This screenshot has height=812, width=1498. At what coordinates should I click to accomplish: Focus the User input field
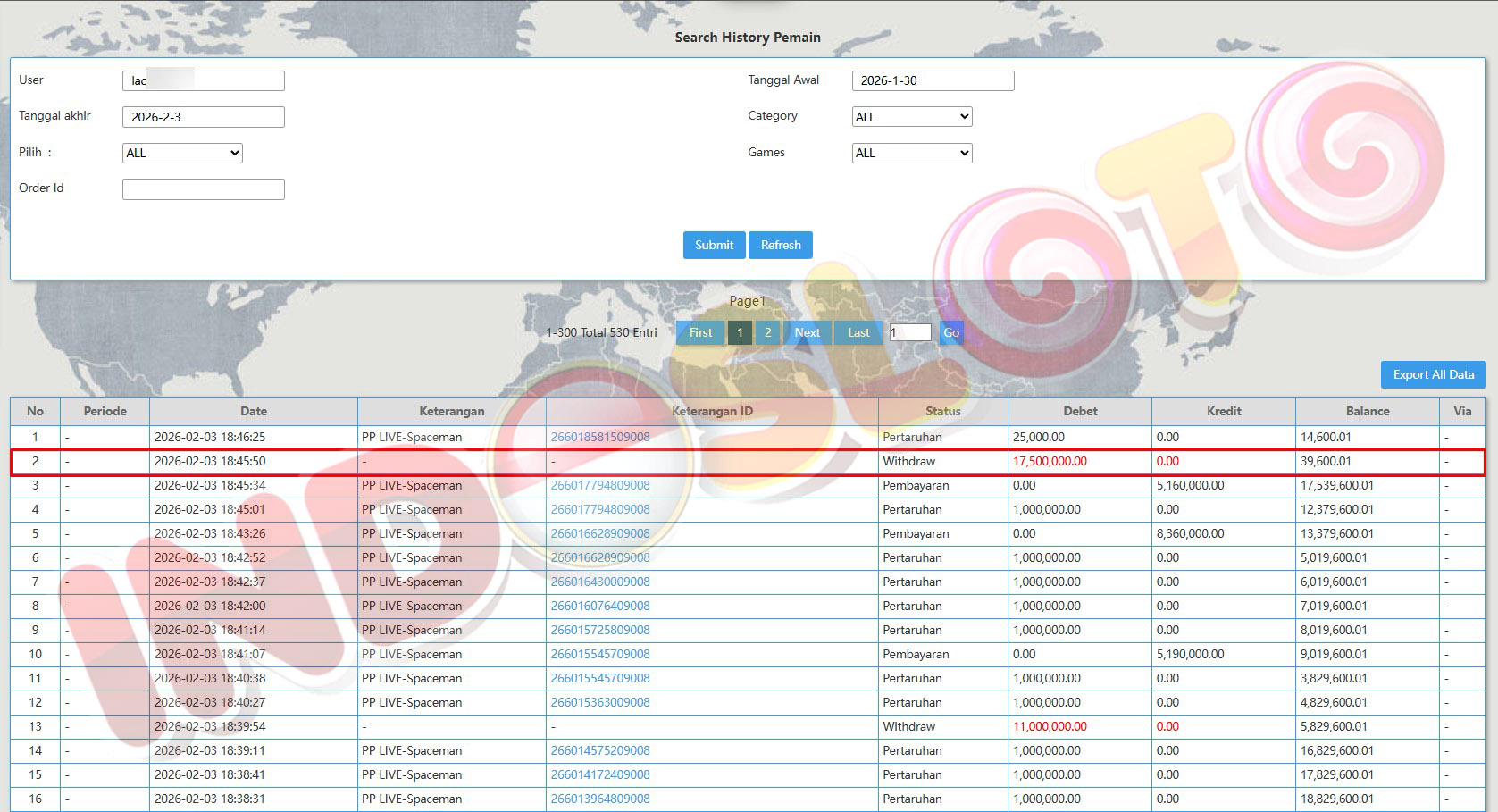coord(204,80)
